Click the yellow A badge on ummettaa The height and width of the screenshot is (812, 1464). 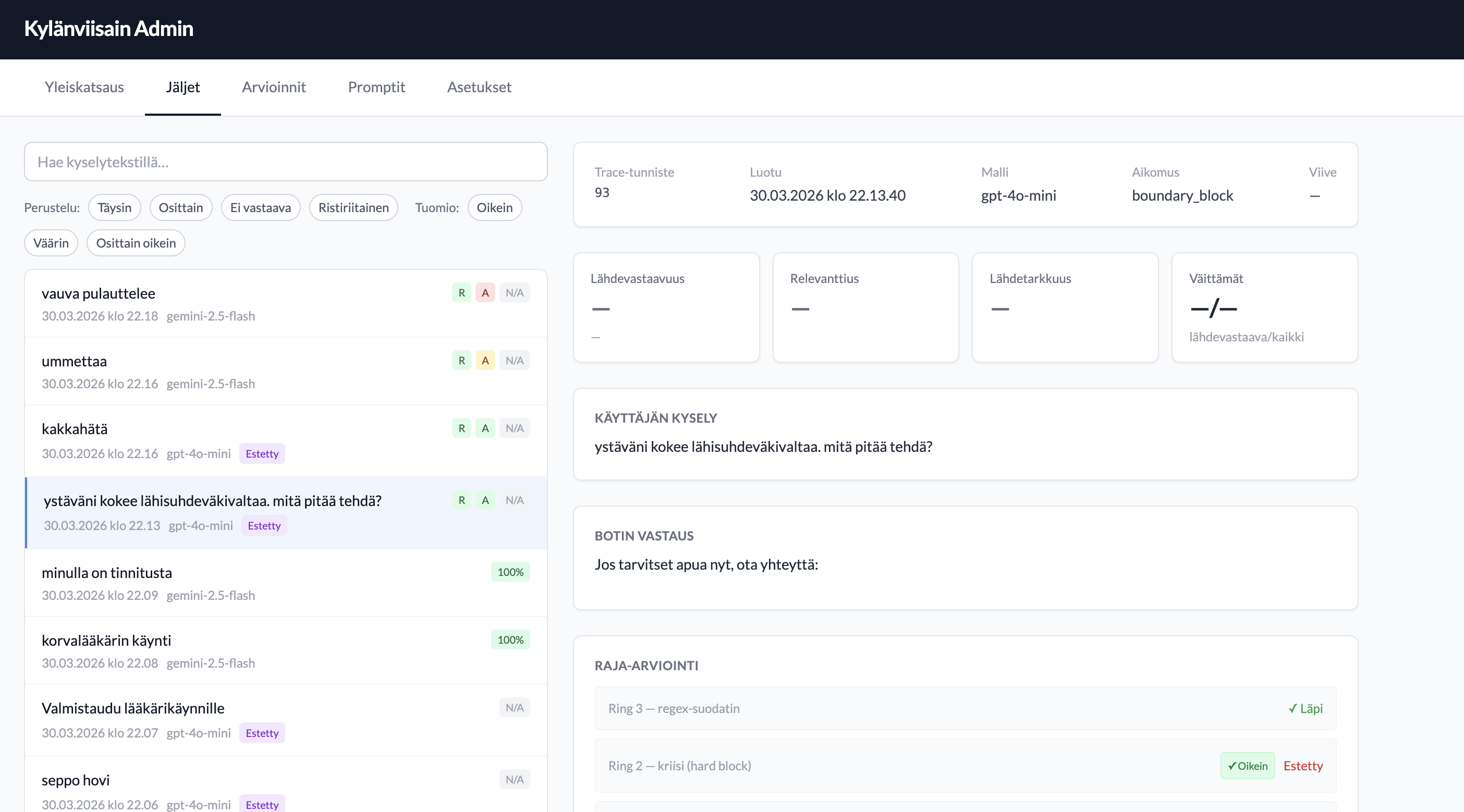(485, 360)
